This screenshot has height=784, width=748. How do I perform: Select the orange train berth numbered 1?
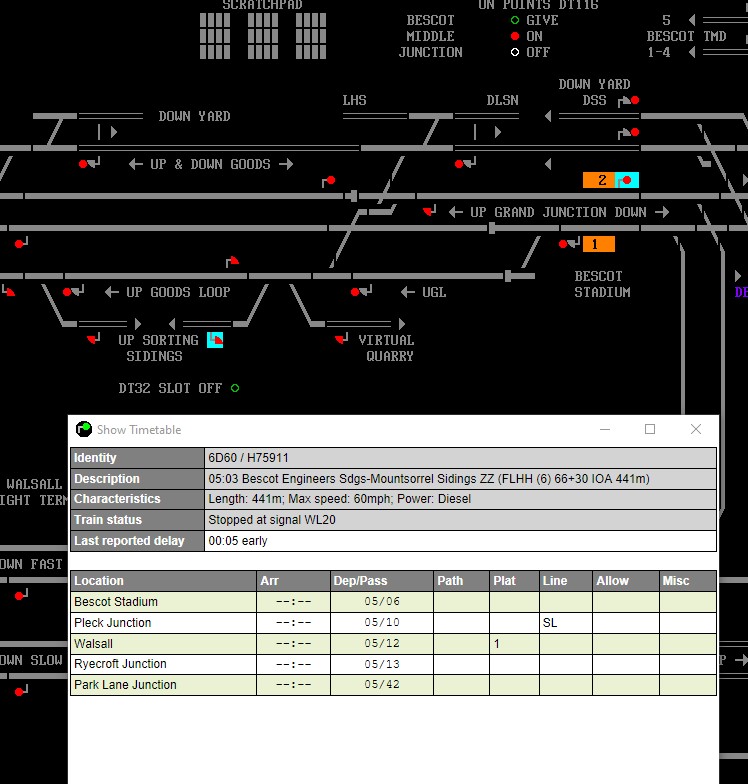pyautogui.click(x=598, y=244)
